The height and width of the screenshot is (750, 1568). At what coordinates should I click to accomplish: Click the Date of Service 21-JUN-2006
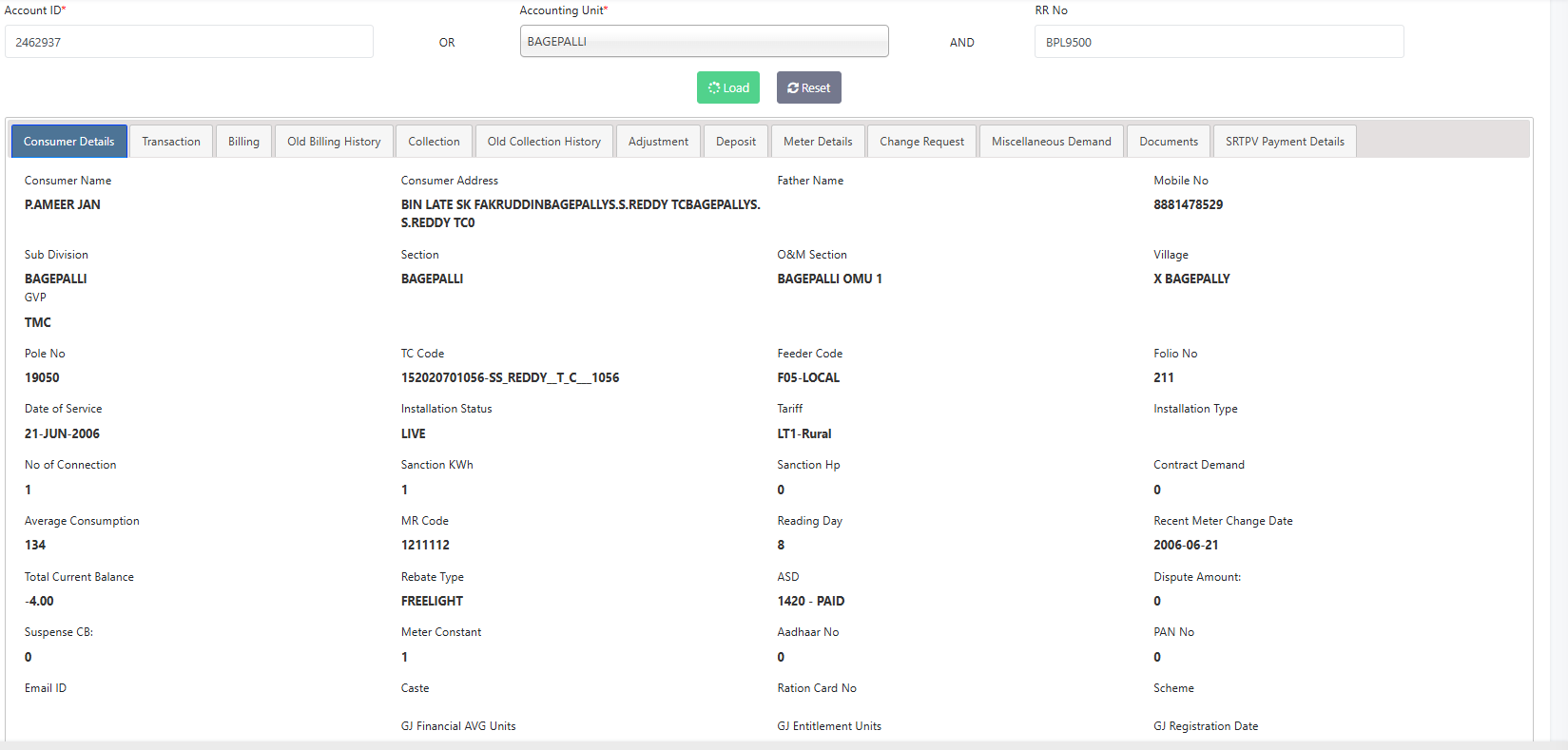(62, 433)
